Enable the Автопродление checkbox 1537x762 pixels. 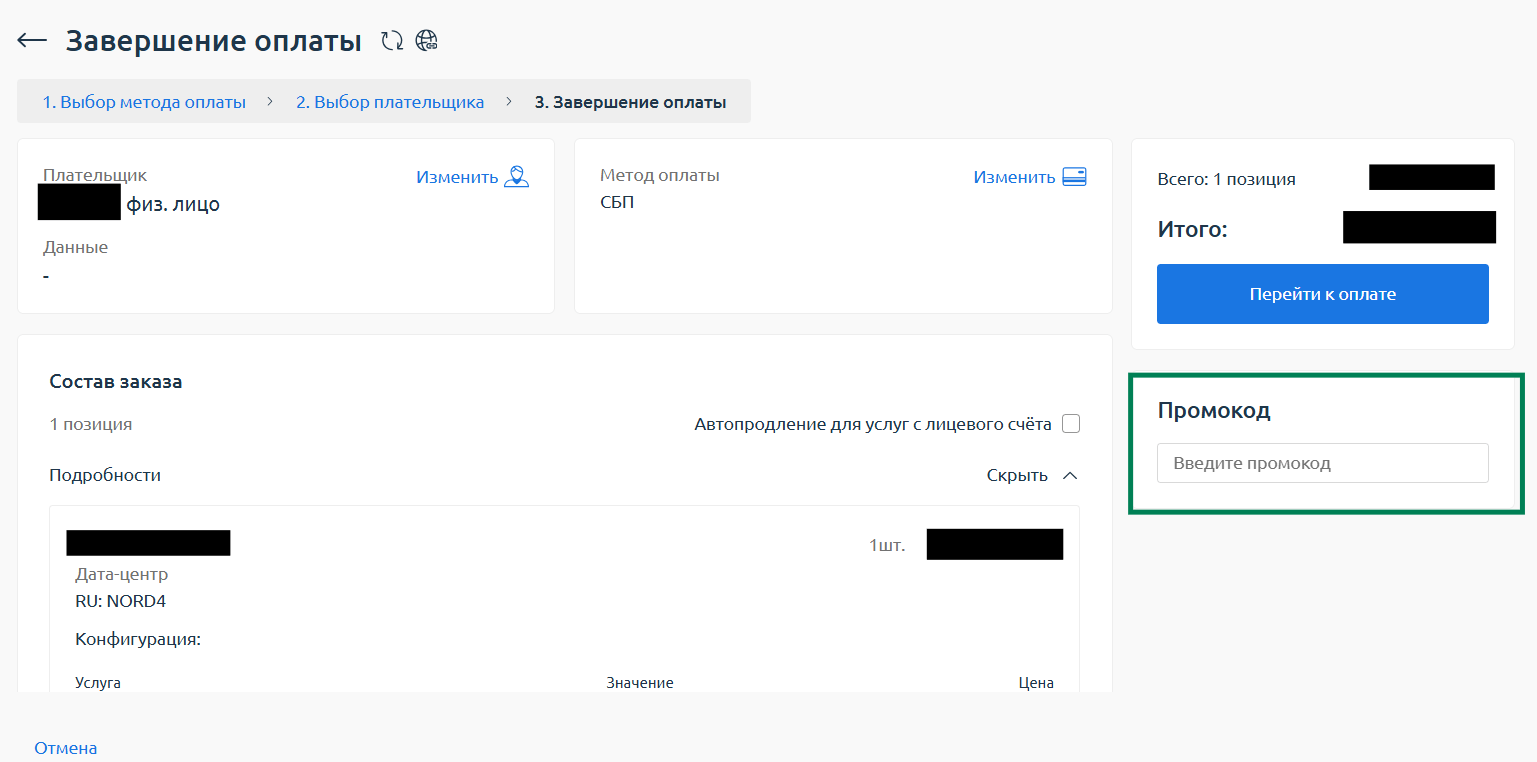pyautogui.click(x=1071, y=424)
